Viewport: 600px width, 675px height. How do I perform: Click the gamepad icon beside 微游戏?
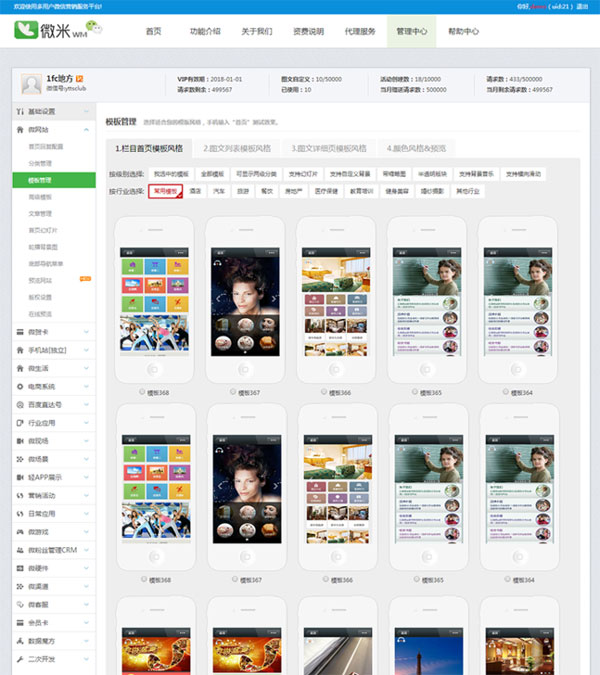pyautogui.click(x=20, y=532)
